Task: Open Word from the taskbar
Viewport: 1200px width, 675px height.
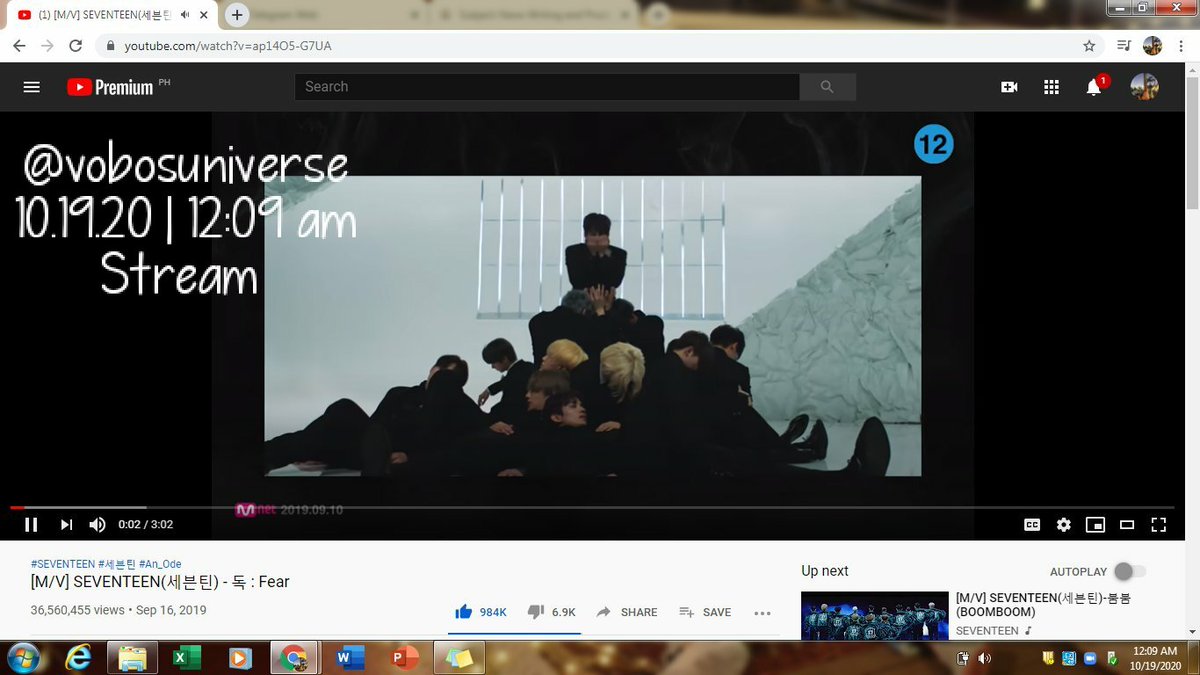Action: point(349,658)
